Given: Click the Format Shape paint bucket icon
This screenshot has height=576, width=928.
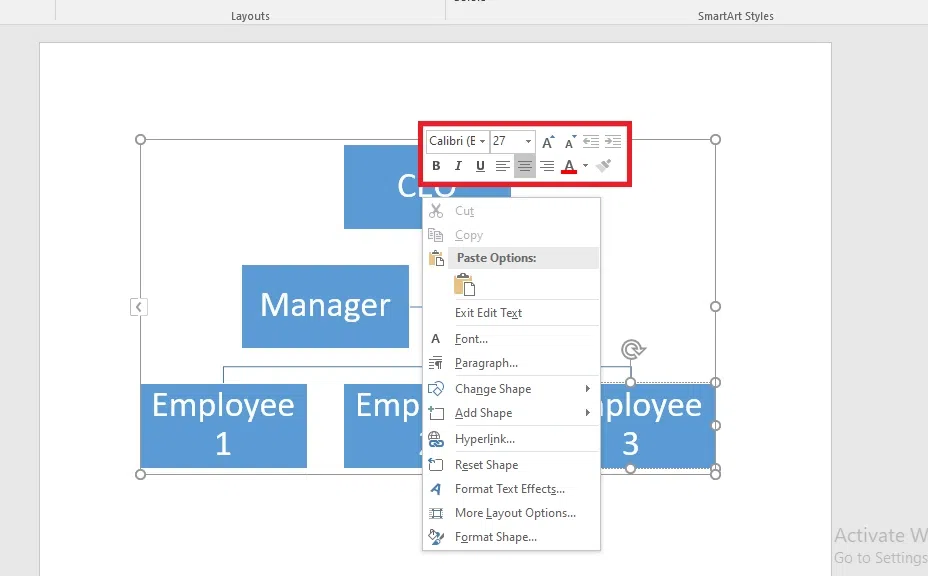Looking at the screenshot, I should click(x=436, y=537).
